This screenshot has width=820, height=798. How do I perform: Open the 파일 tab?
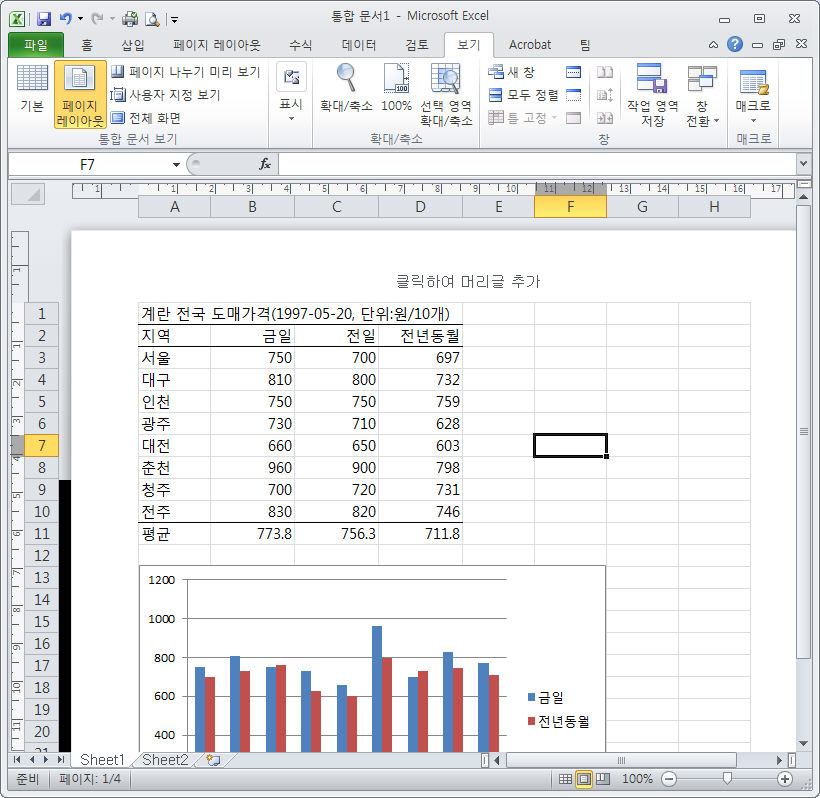(36, 45)
